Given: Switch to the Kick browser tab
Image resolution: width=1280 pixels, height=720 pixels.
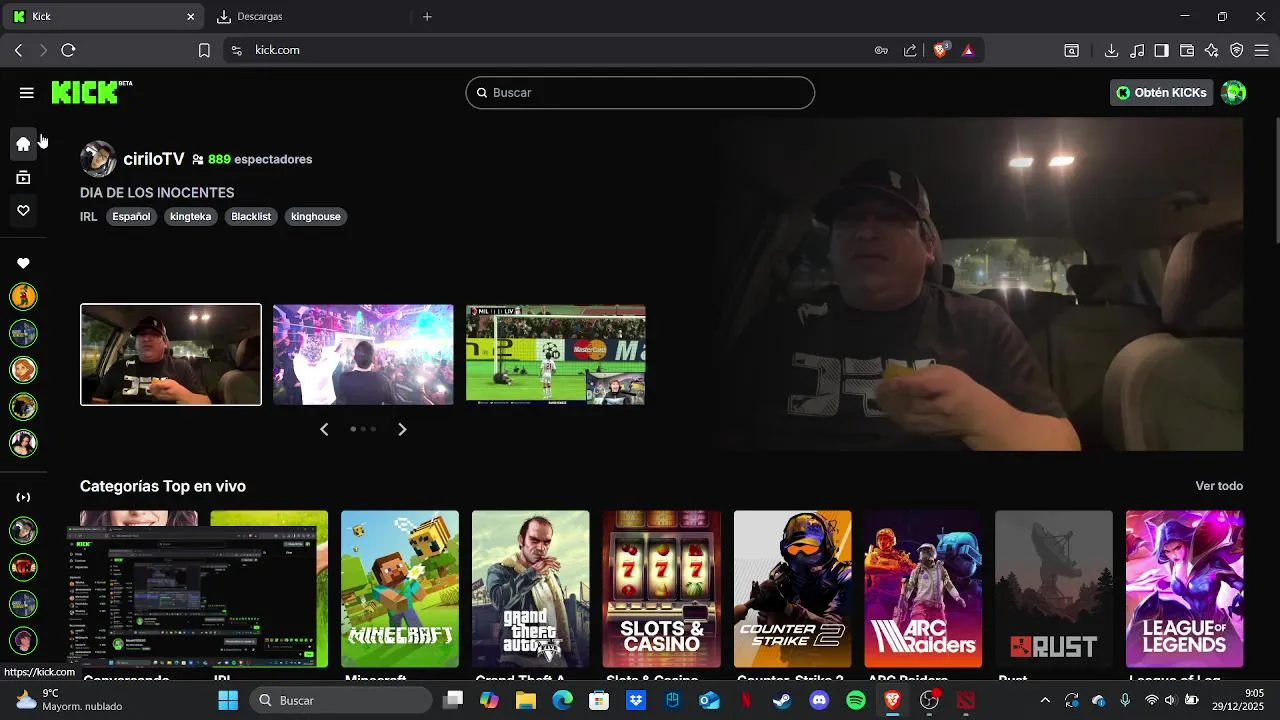Looking at the screenshot, I should (104, 16).
